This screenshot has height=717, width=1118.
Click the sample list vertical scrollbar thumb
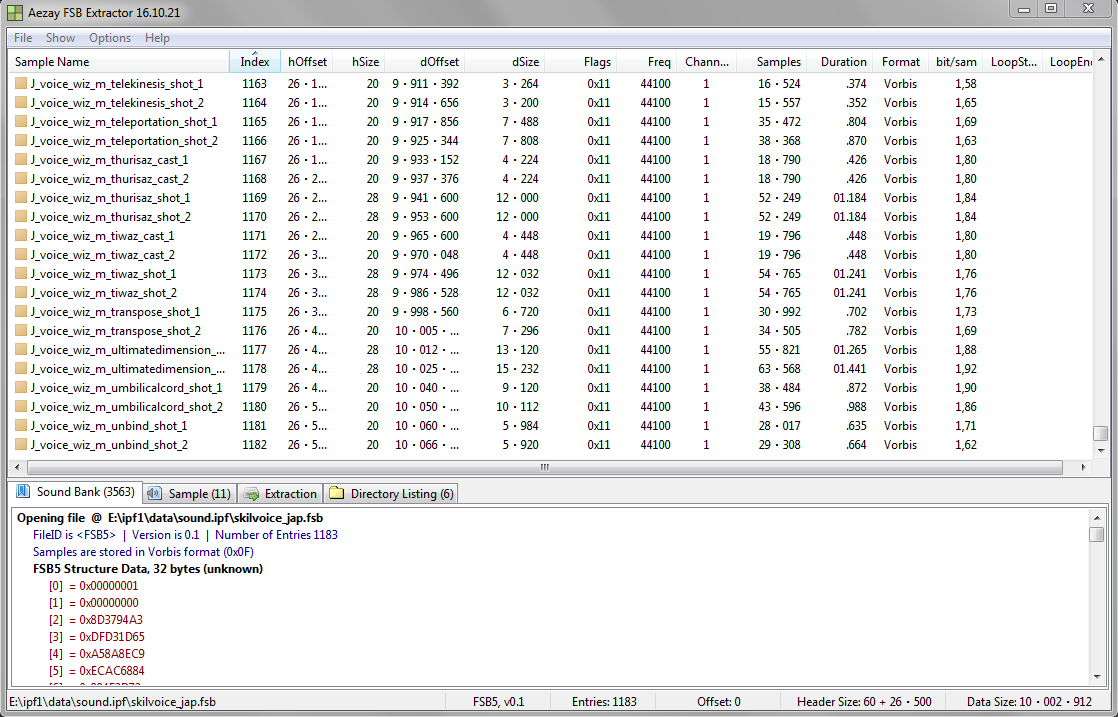tap(1100, 434)
